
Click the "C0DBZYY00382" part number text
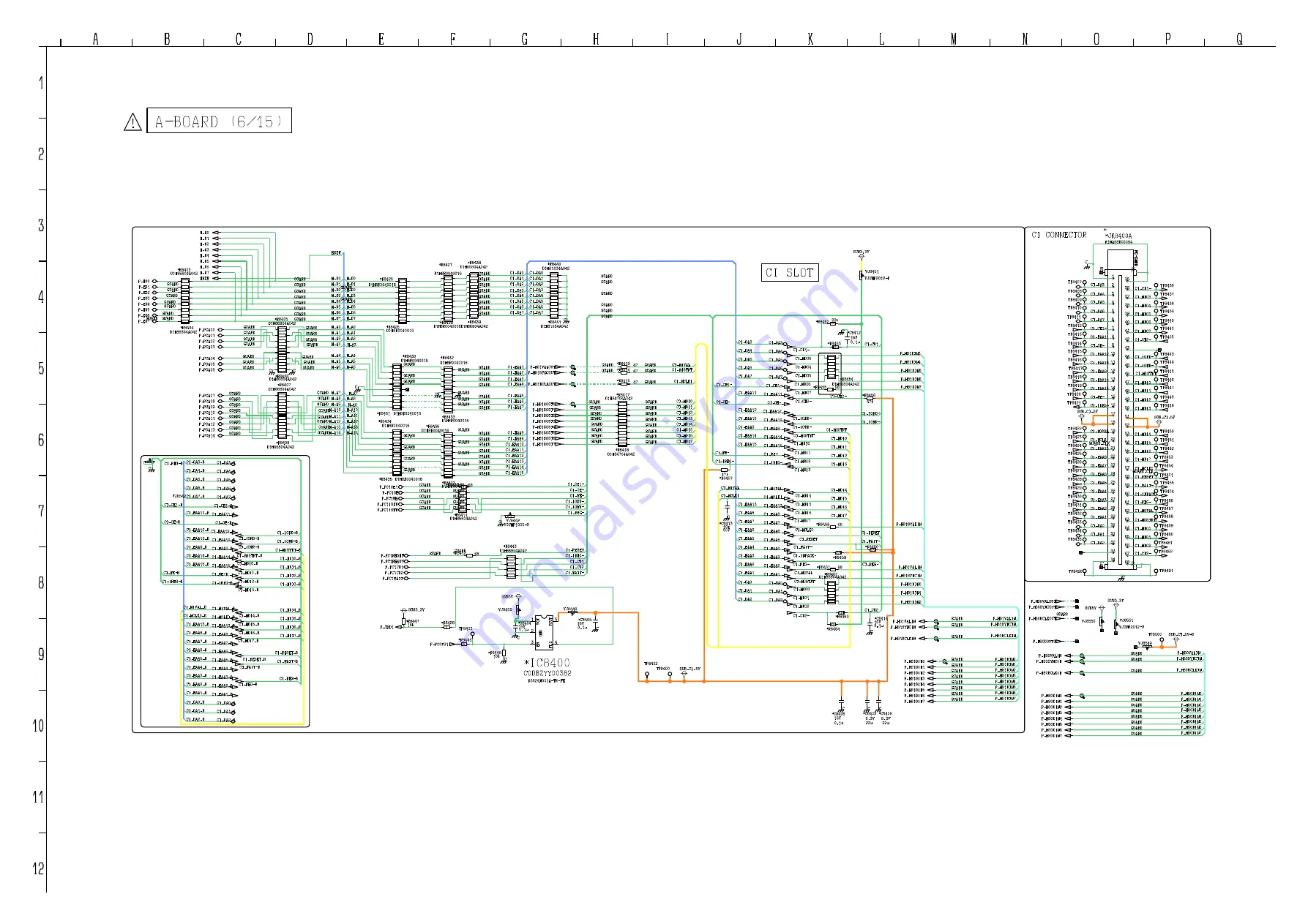coord(547,673)
